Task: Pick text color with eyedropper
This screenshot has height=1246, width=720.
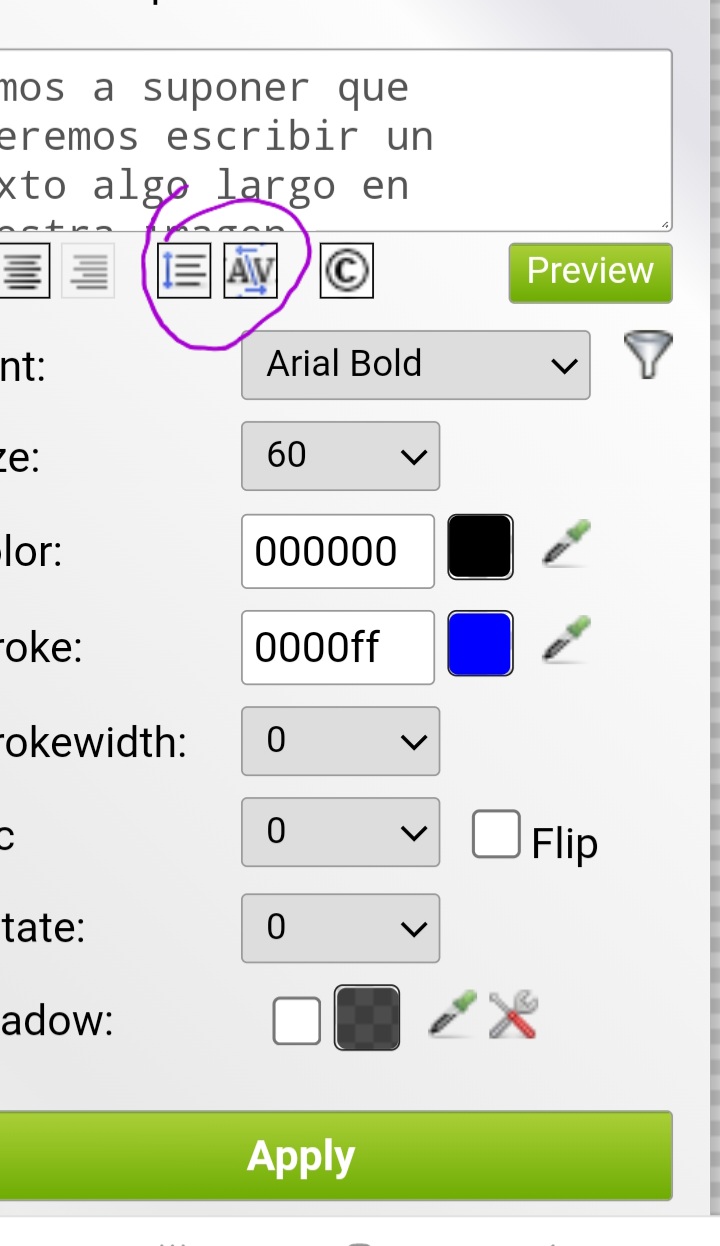Action: click(x=566, y=546)
